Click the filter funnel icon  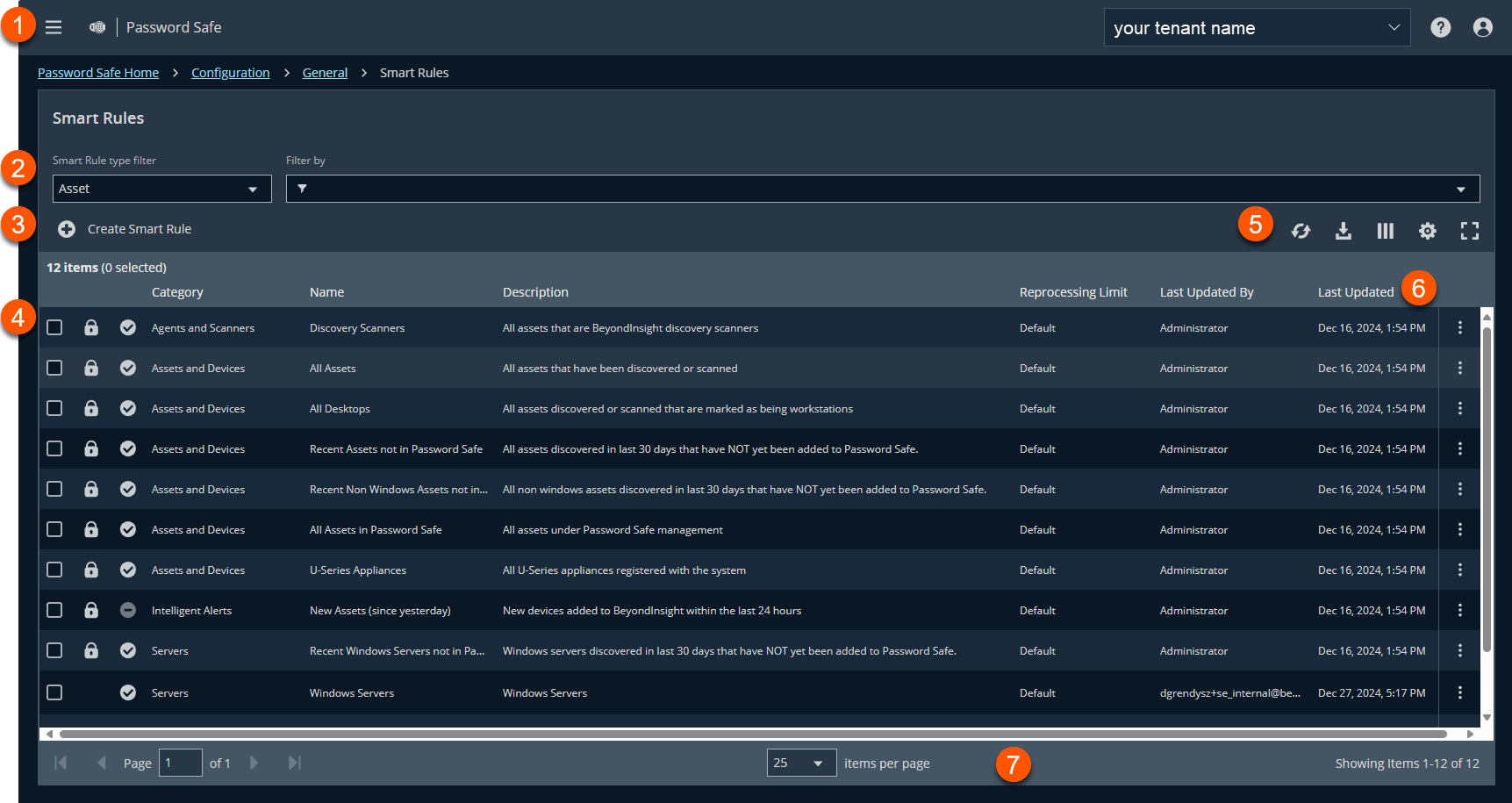click(302, 189)
